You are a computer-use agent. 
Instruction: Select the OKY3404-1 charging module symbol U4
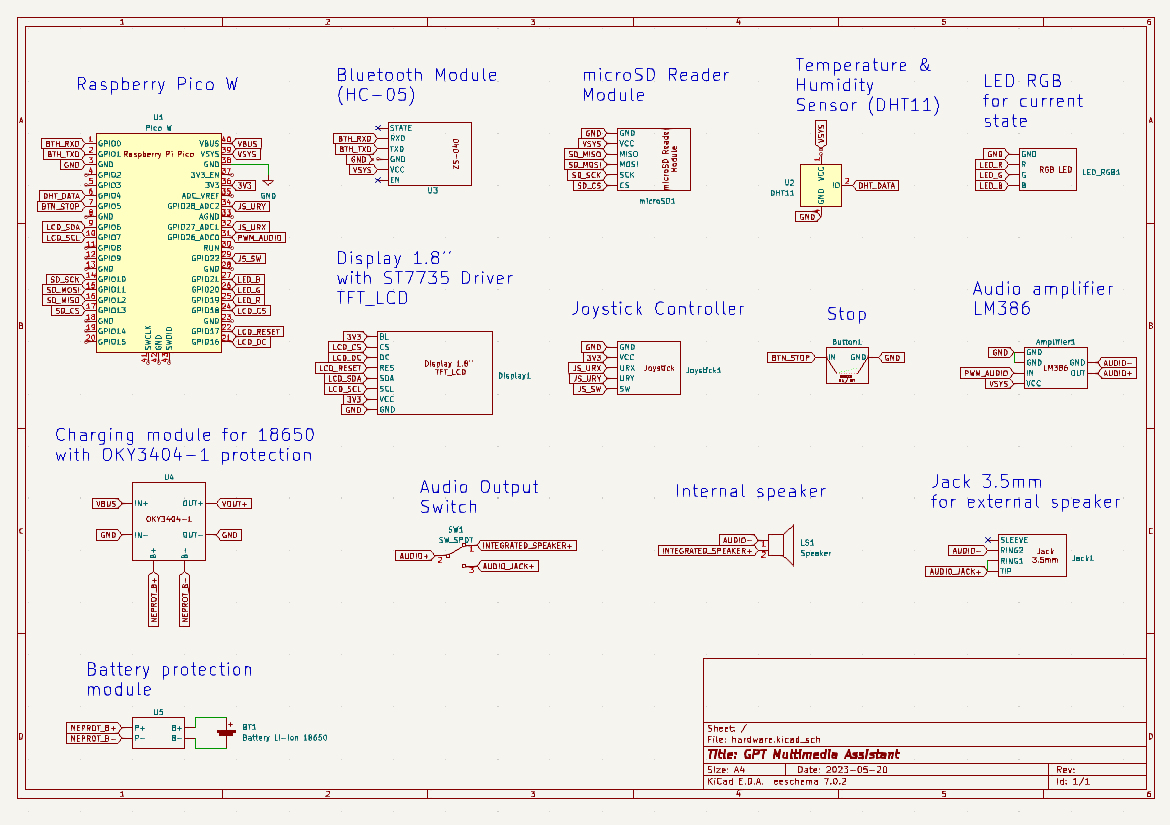(x=169, y=521)
